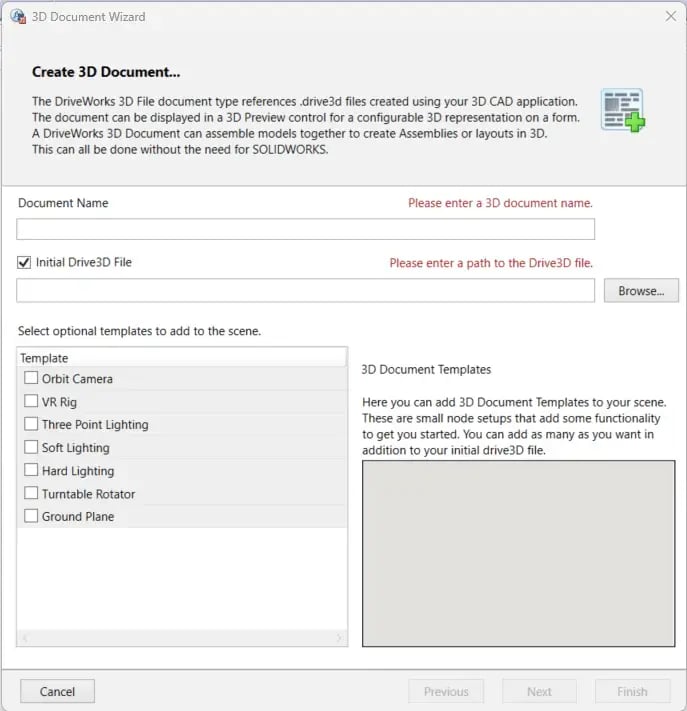
Task: Tick the VR Rig template checkbox
Action: tap(31, 401)
